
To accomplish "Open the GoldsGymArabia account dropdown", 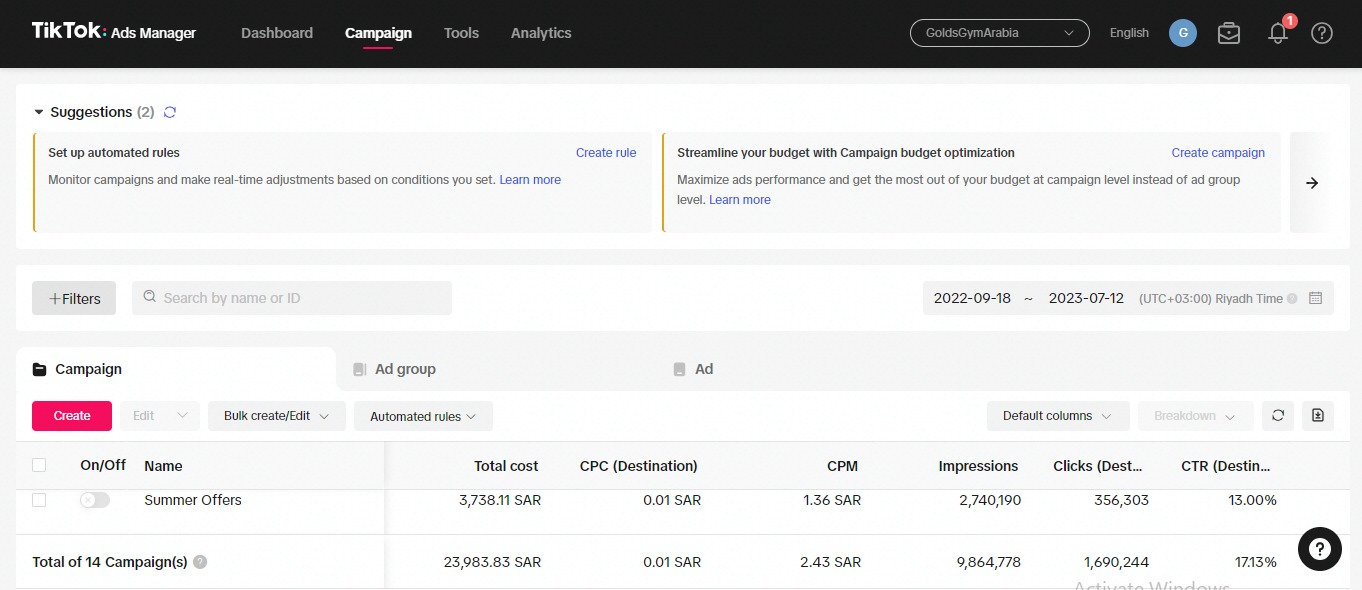I will [999, 33].
